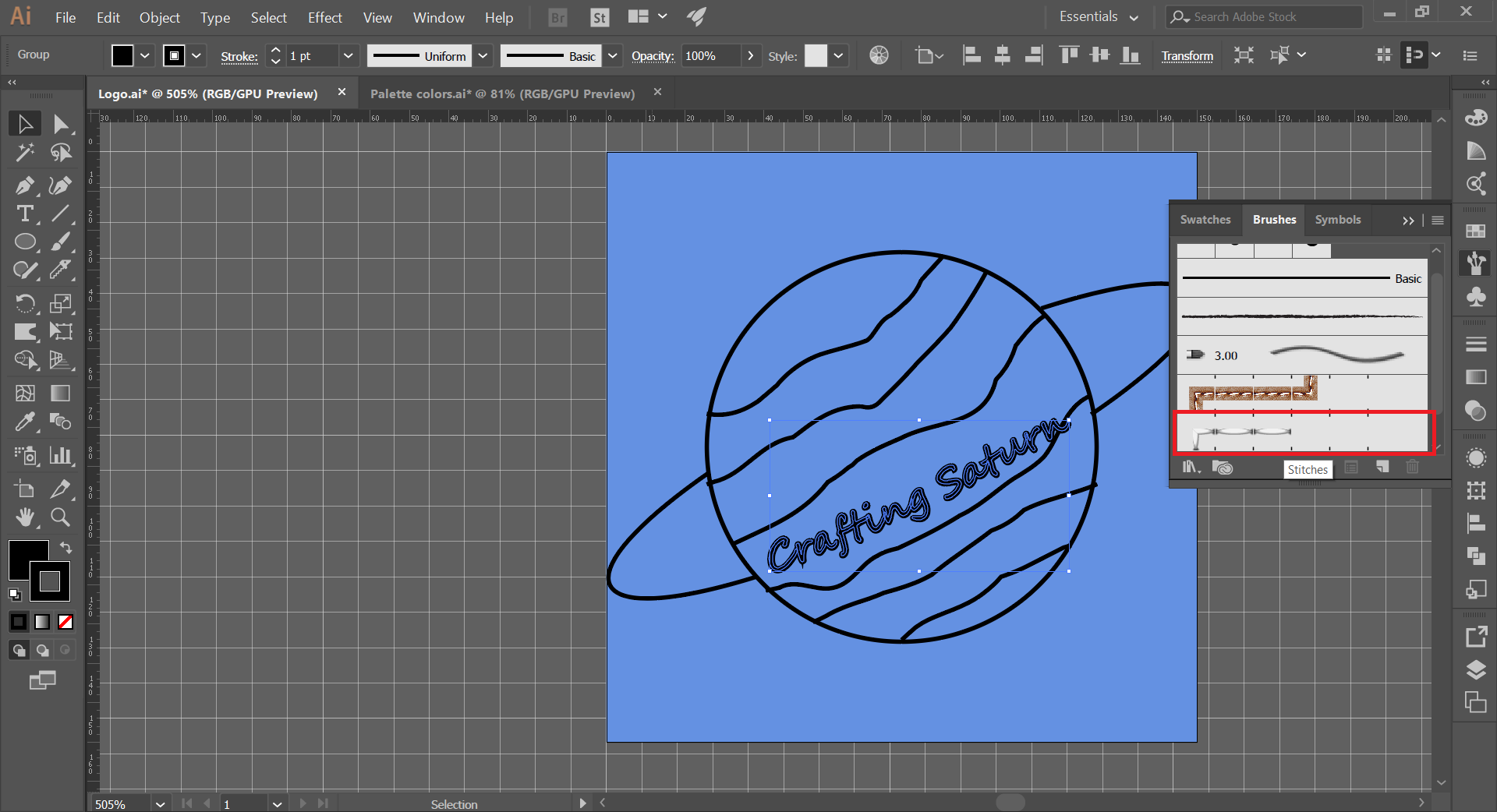This screenshot has width=1497, height=812.
Task: Expand the stroke weight dropdown
Action: coord(349,55)
